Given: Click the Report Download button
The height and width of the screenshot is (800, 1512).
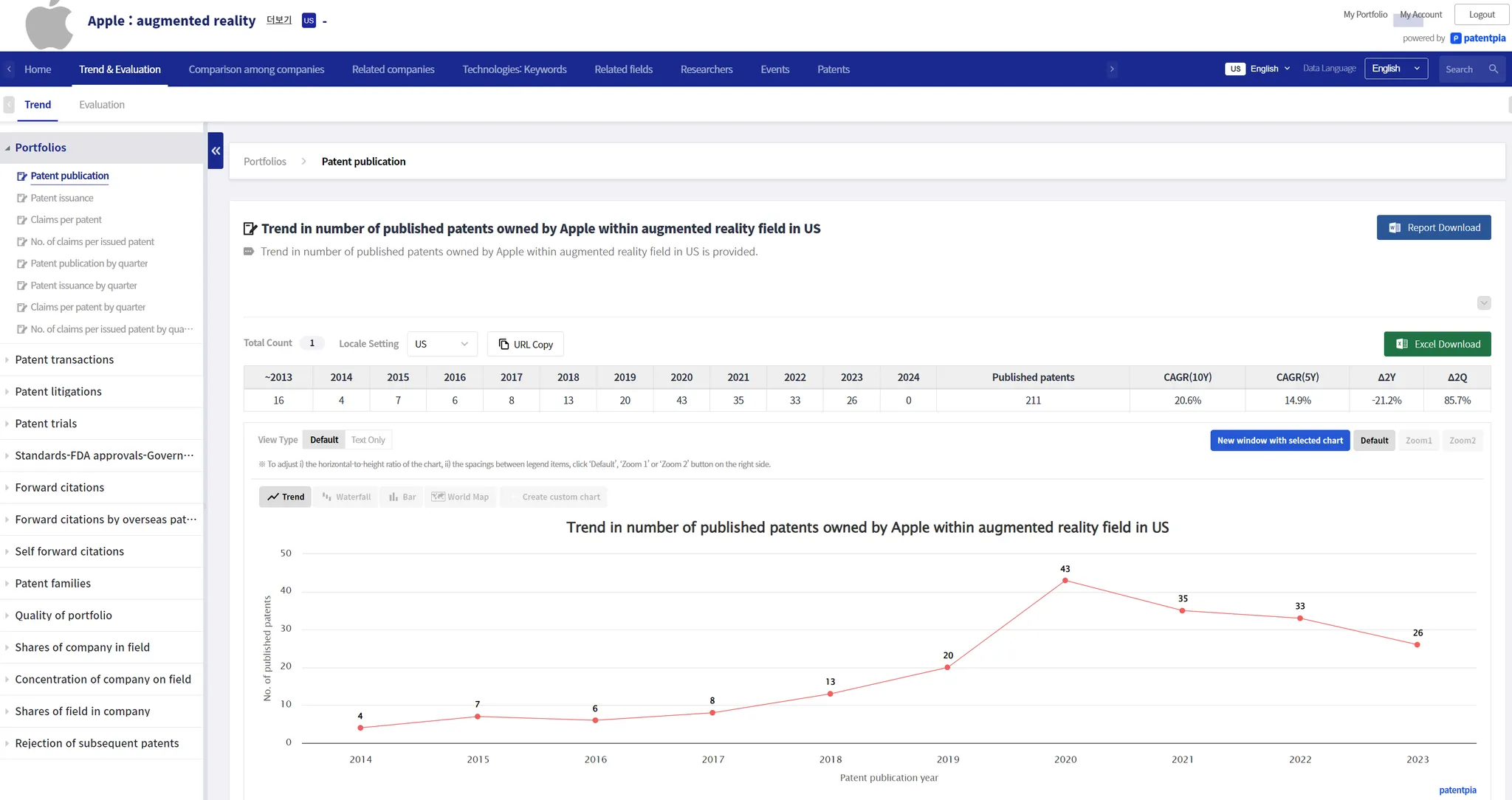Looking at the screenshot, I should [x=1433, y=227].
